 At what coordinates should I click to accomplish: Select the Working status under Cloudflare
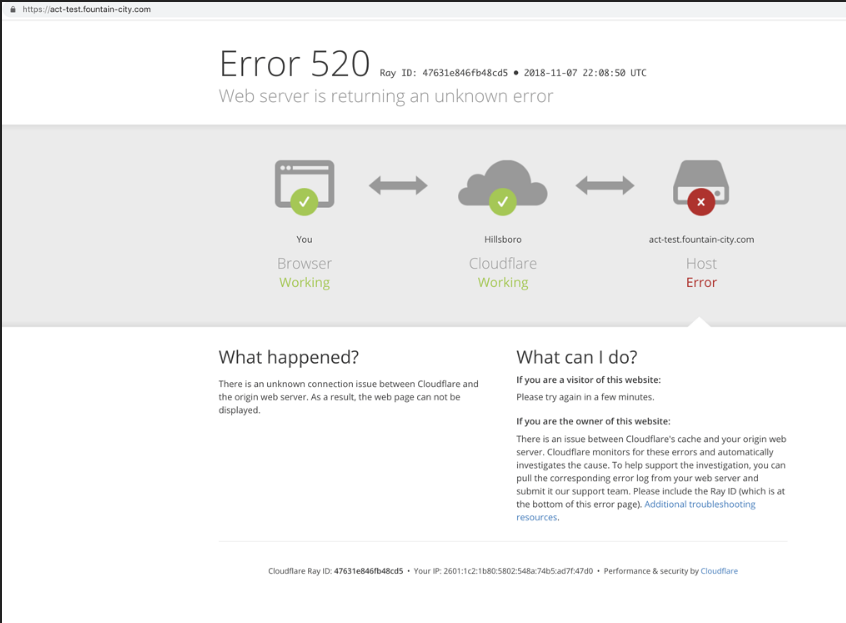pos(502,283)
